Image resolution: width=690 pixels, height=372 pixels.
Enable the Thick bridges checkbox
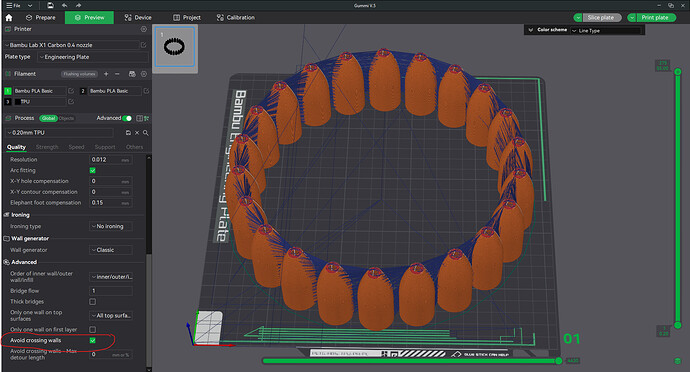tap(92, 302)
